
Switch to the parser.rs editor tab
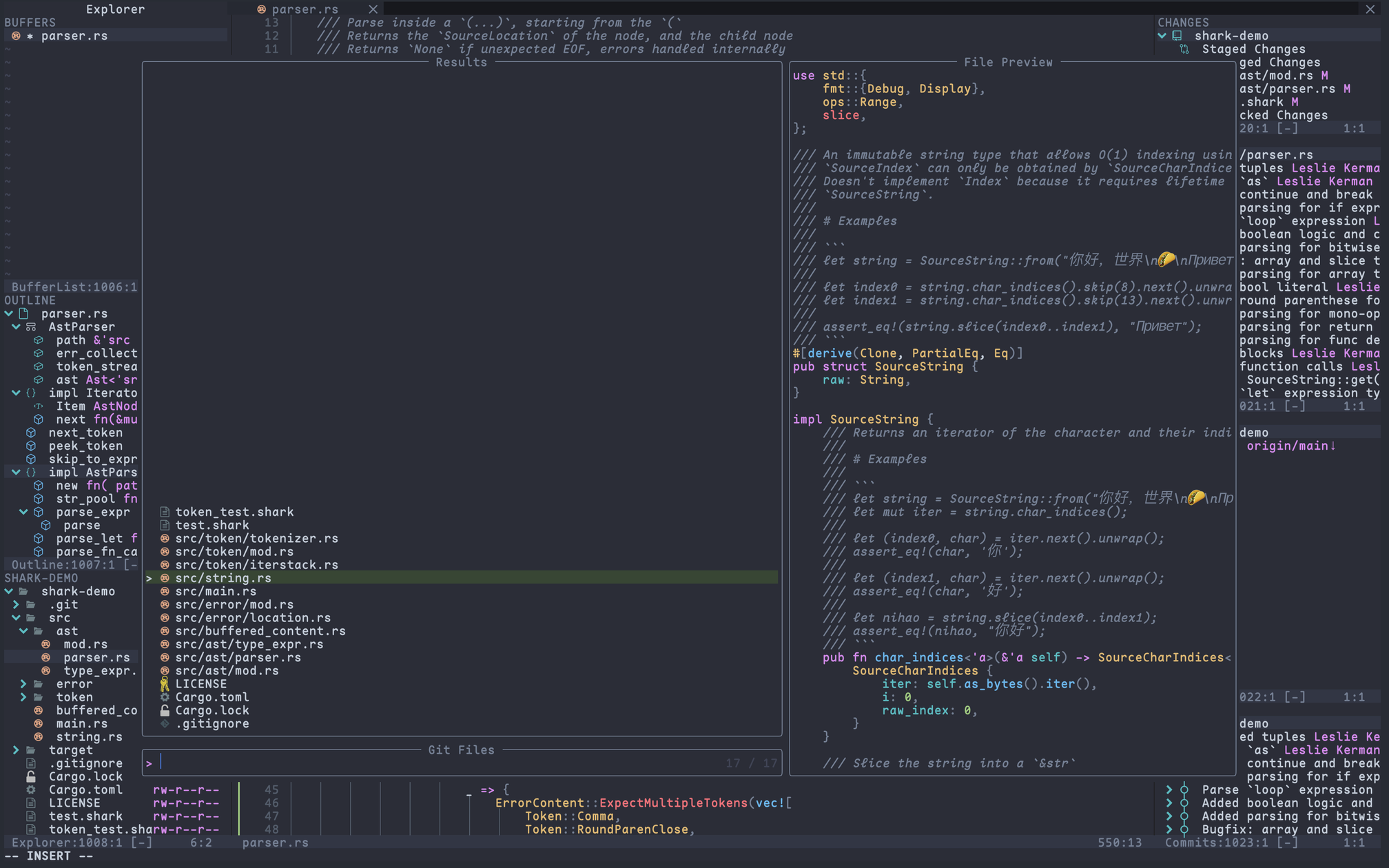pyautogui.click(x=305, y=9)
